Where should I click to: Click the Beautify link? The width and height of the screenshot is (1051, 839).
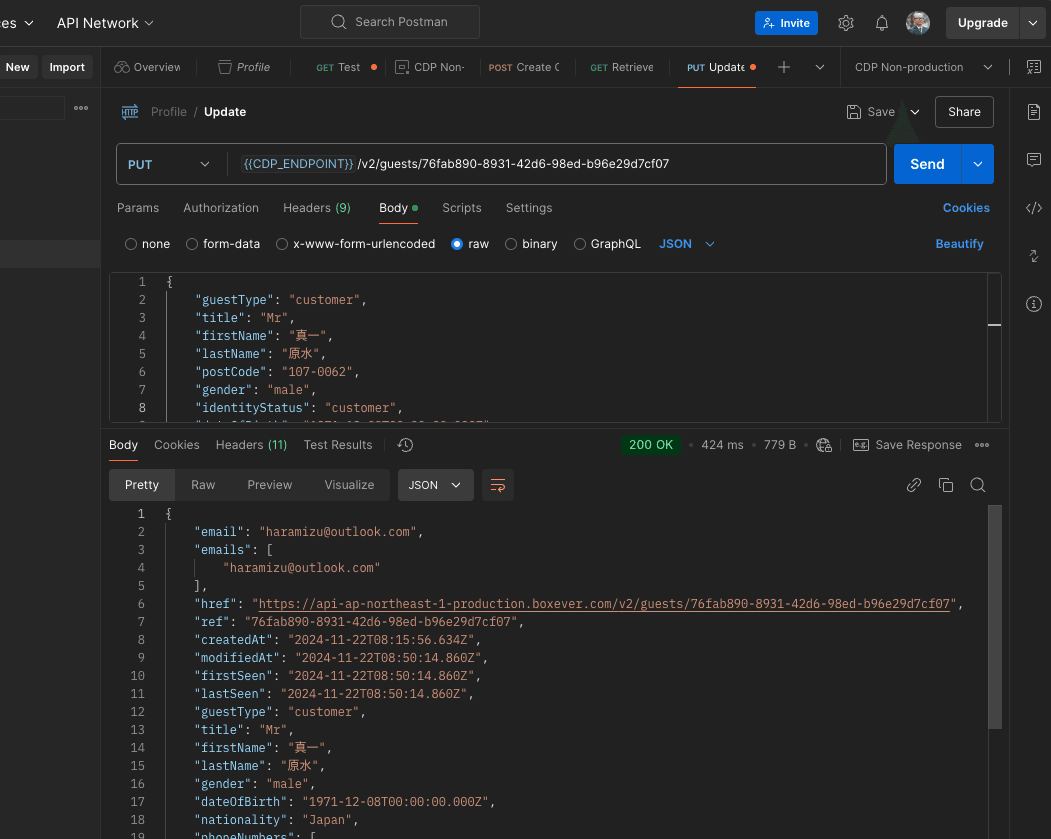[959, 244]
